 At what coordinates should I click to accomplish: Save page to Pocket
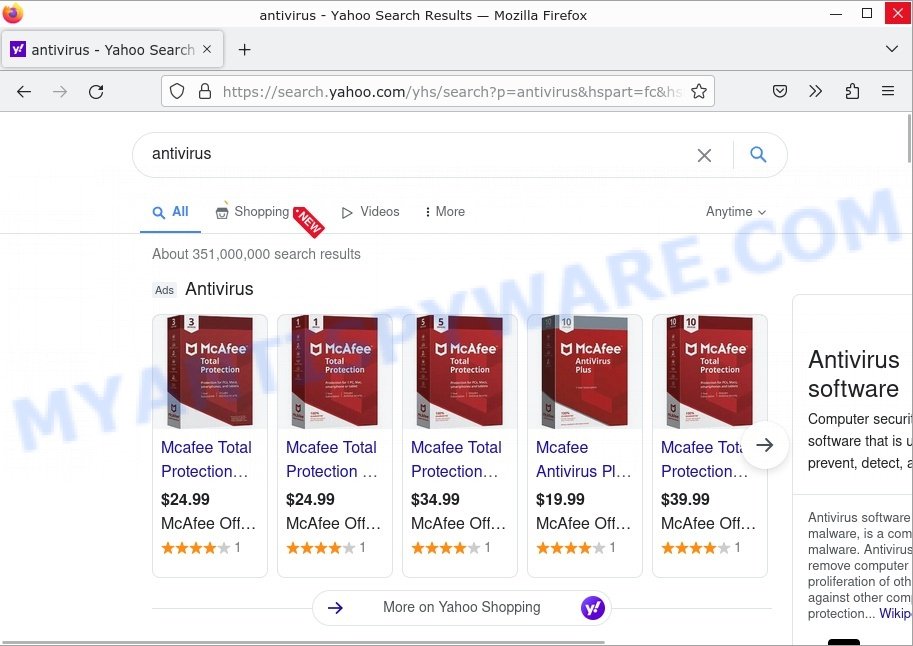(x=780, y=91)
